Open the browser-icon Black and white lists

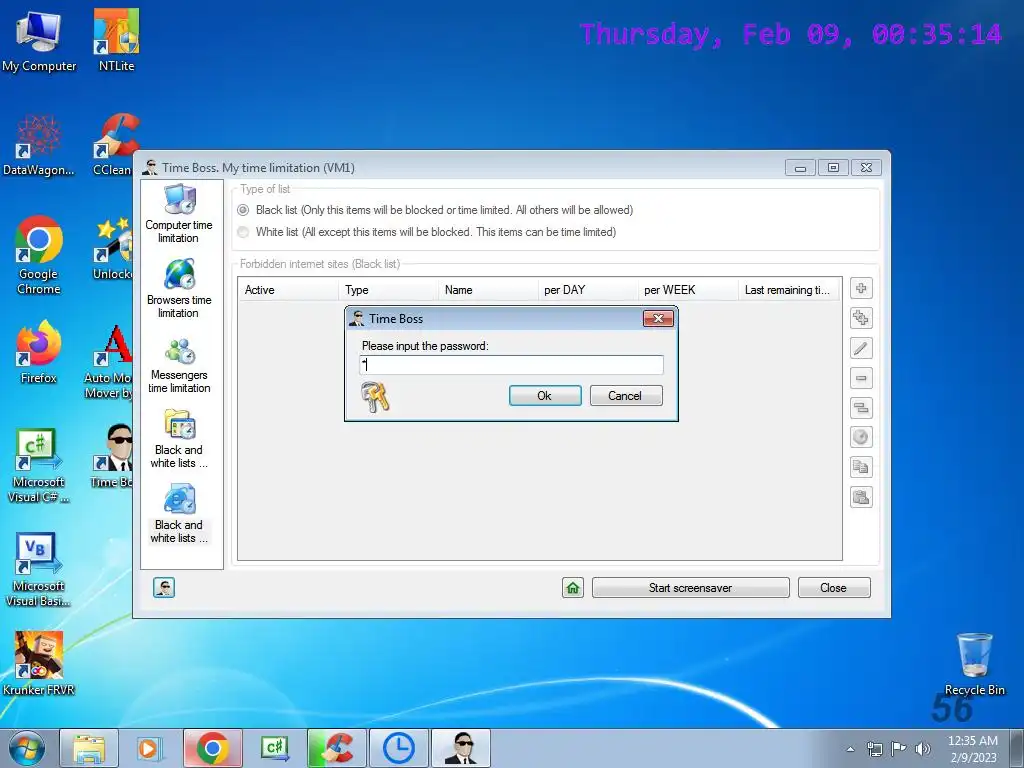click(179, 514)
